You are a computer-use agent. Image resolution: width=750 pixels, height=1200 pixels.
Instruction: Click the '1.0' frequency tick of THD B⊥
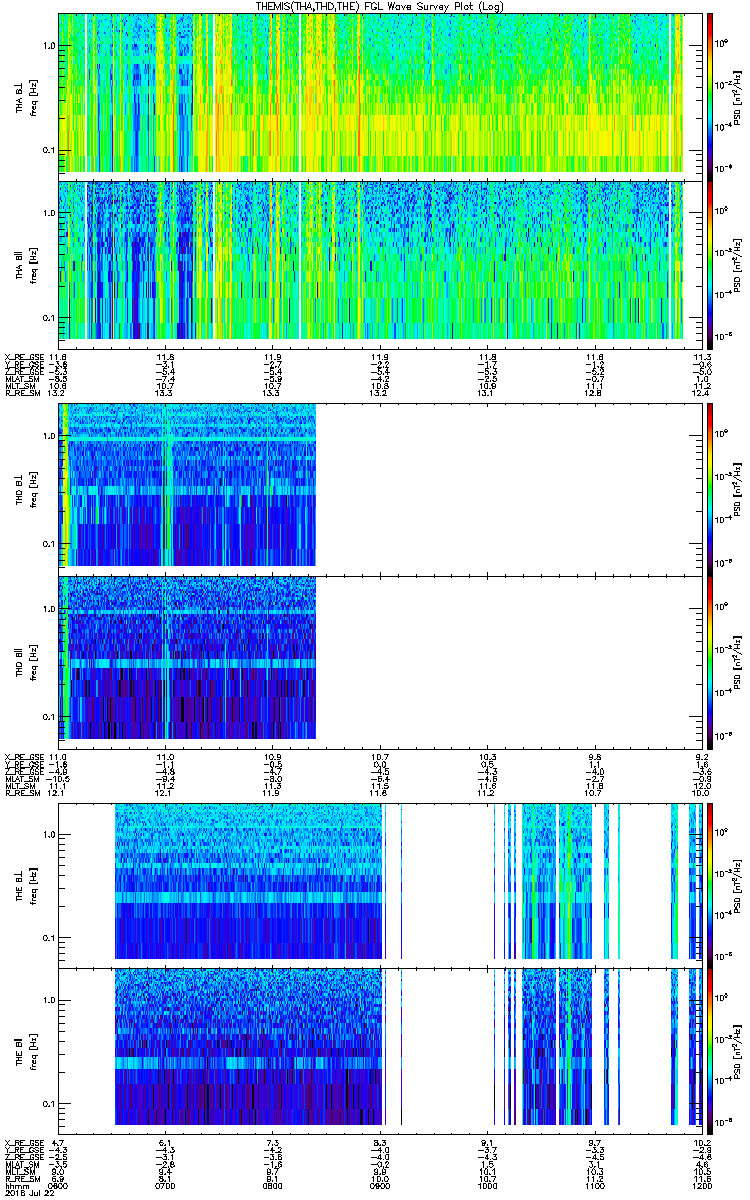[49, 437]
